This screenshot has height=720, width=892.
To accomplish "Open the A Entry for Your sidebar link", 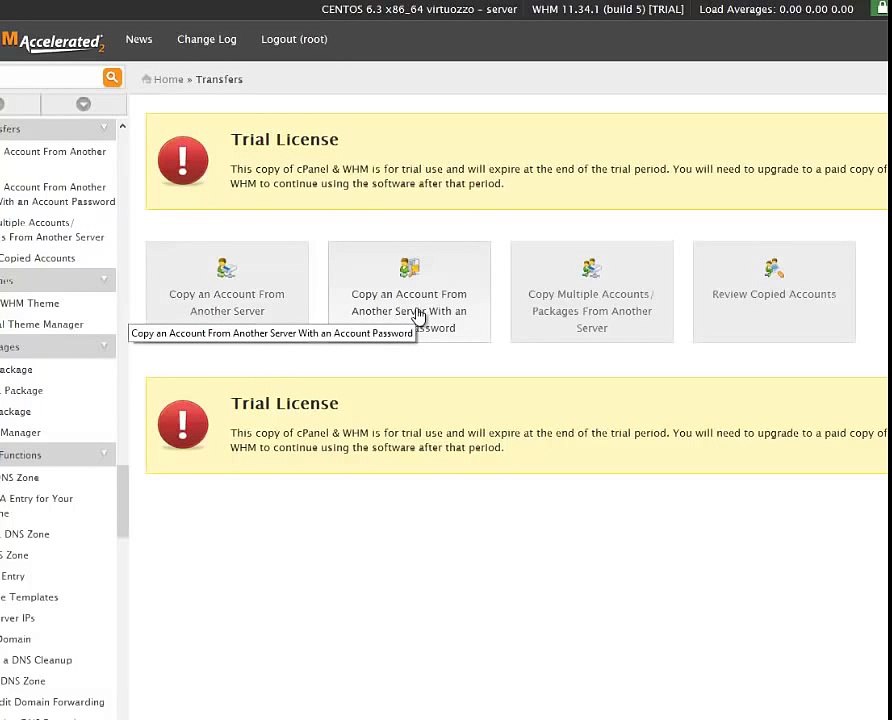I will coord(36,505).
